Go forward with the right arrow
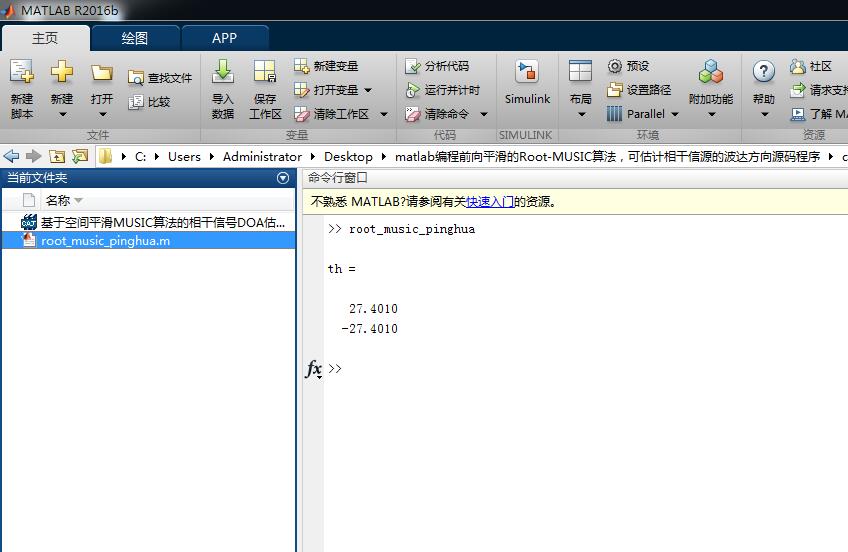The height and width of the screenshot is (552, 848). 34,157
